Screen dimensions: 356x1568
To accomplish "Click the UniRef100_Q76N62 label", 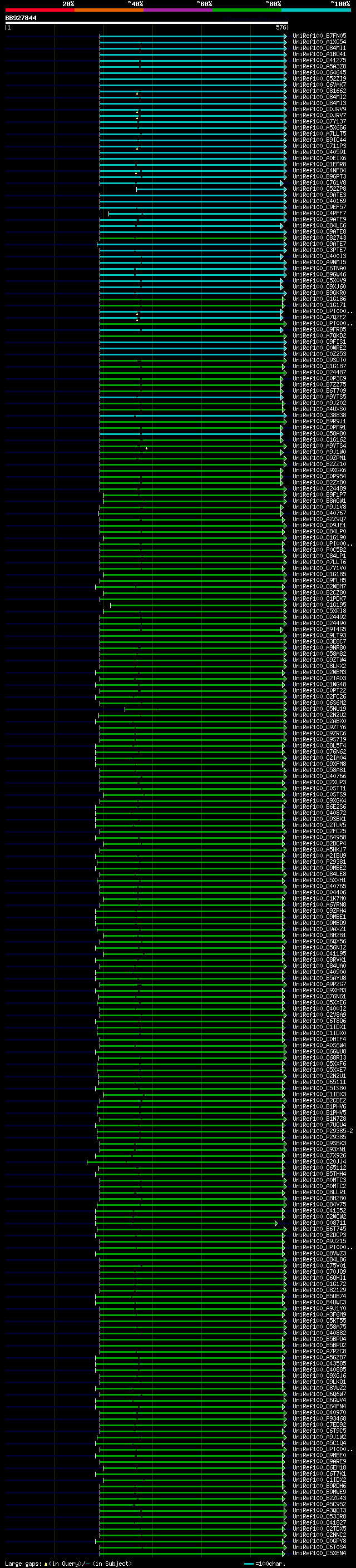I will click(319, 752).
